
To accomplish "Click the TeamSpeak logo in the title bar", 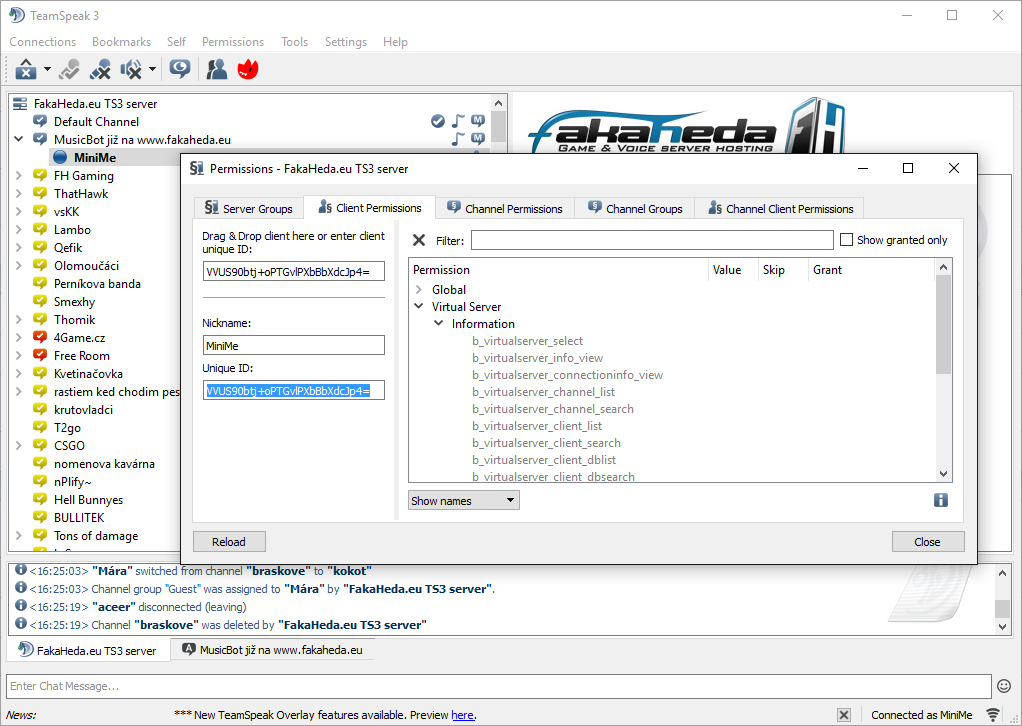I will coord(17,15).
